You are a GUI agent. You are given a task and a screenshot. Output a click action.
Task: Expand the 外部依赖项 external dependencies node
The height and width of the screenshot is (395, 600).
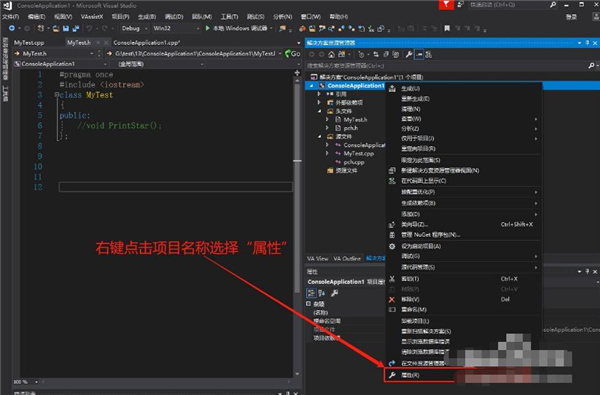(319, 103)
